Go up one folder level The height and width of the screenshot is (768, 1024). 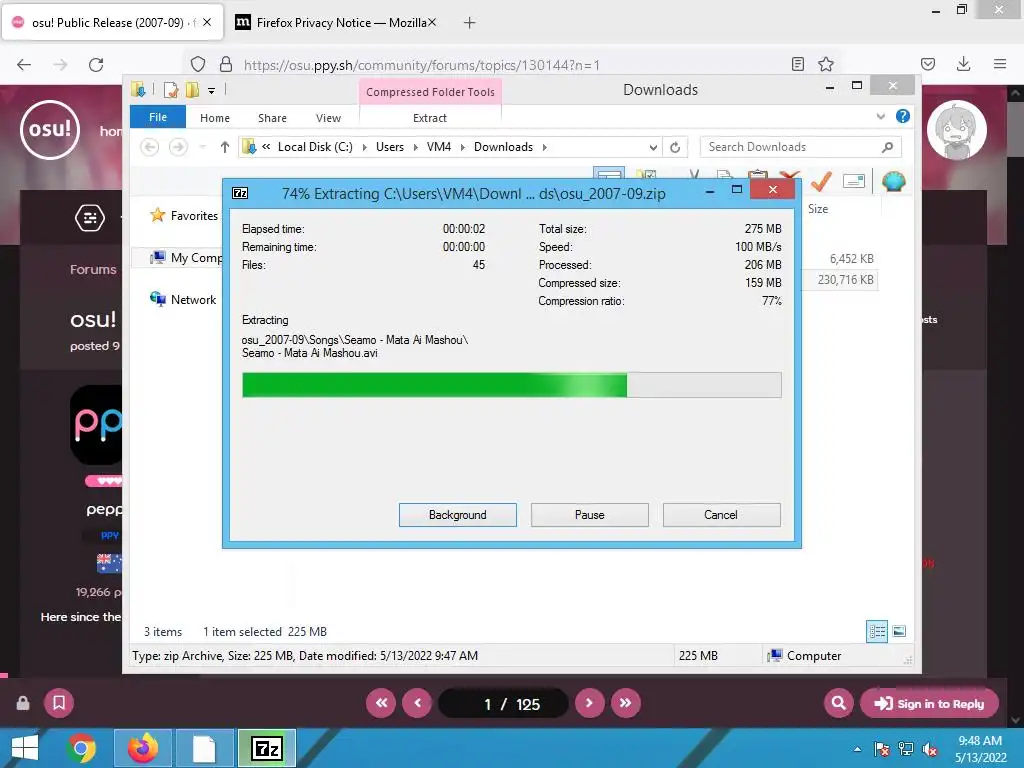tap(225, 147)
